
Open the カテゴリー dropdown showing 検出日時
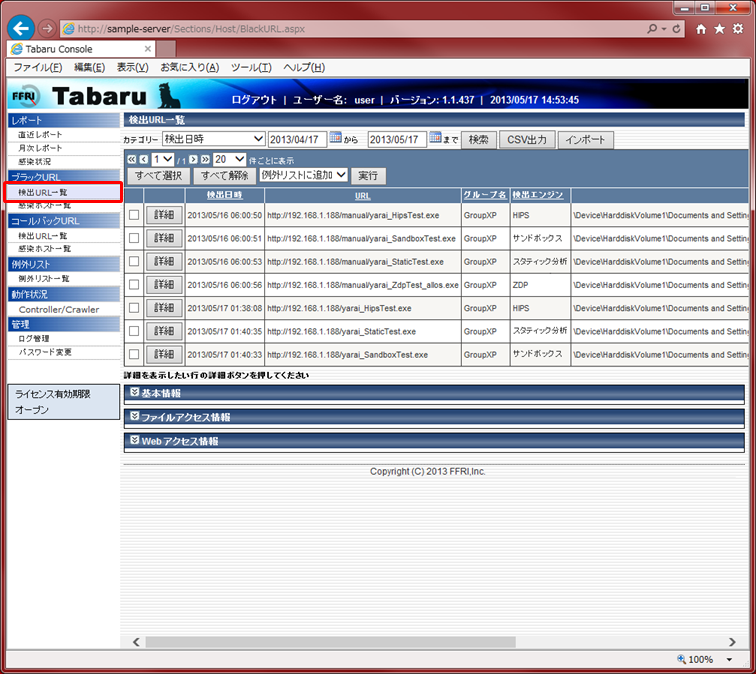pos(214,139)
